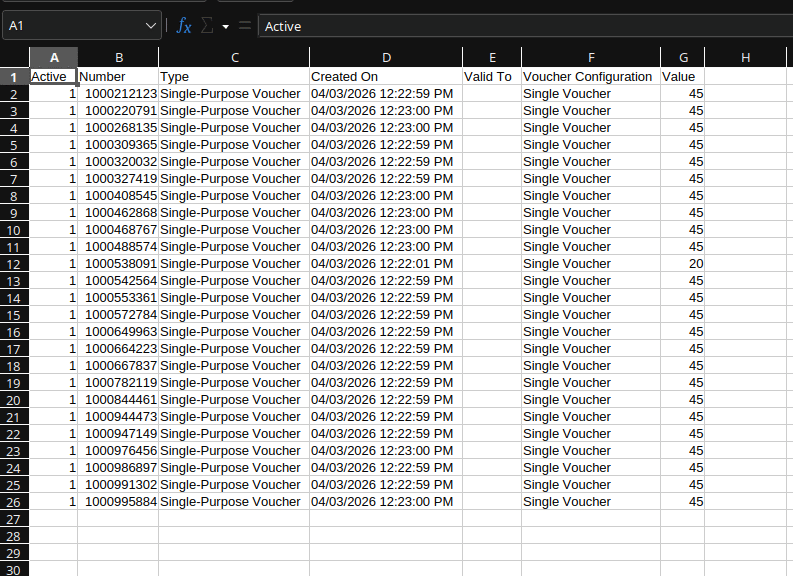Select cell with number 1000995884
The image size is (793, 576).
[x=118, y=502]
